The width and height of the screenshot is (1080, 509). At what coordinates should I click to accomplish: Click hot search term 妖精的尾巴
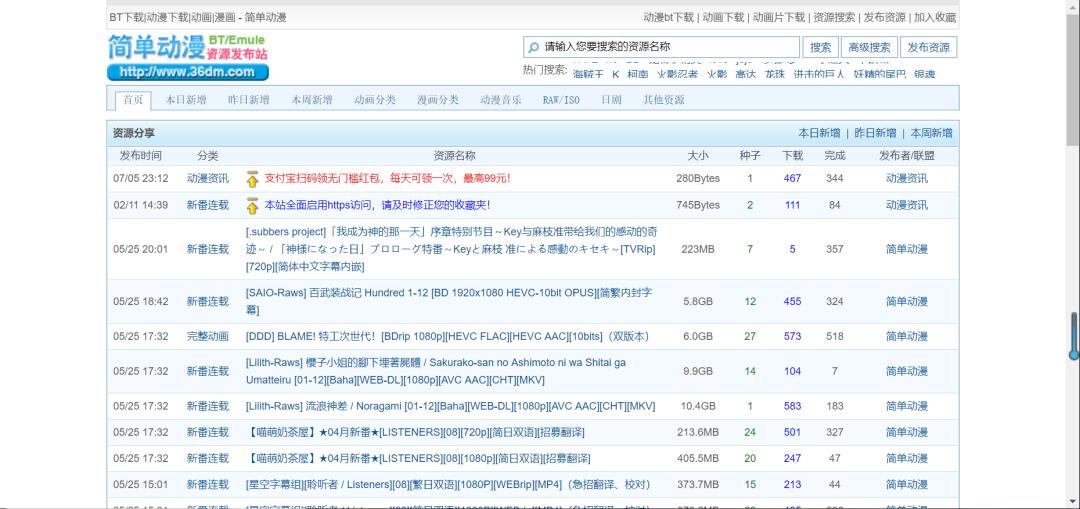point(880,74)
